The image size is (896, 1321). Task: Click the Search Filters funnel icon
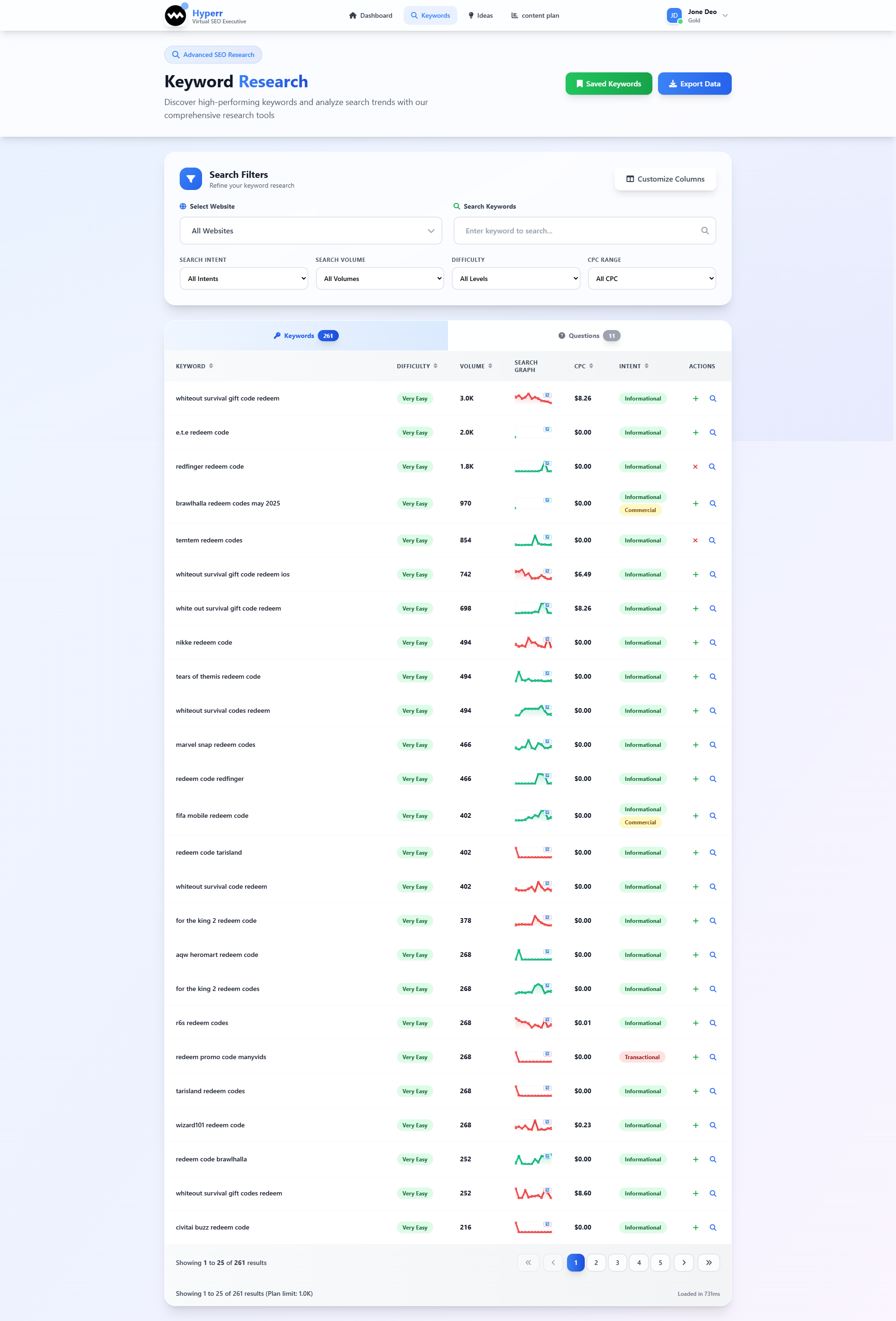(191, 179)
